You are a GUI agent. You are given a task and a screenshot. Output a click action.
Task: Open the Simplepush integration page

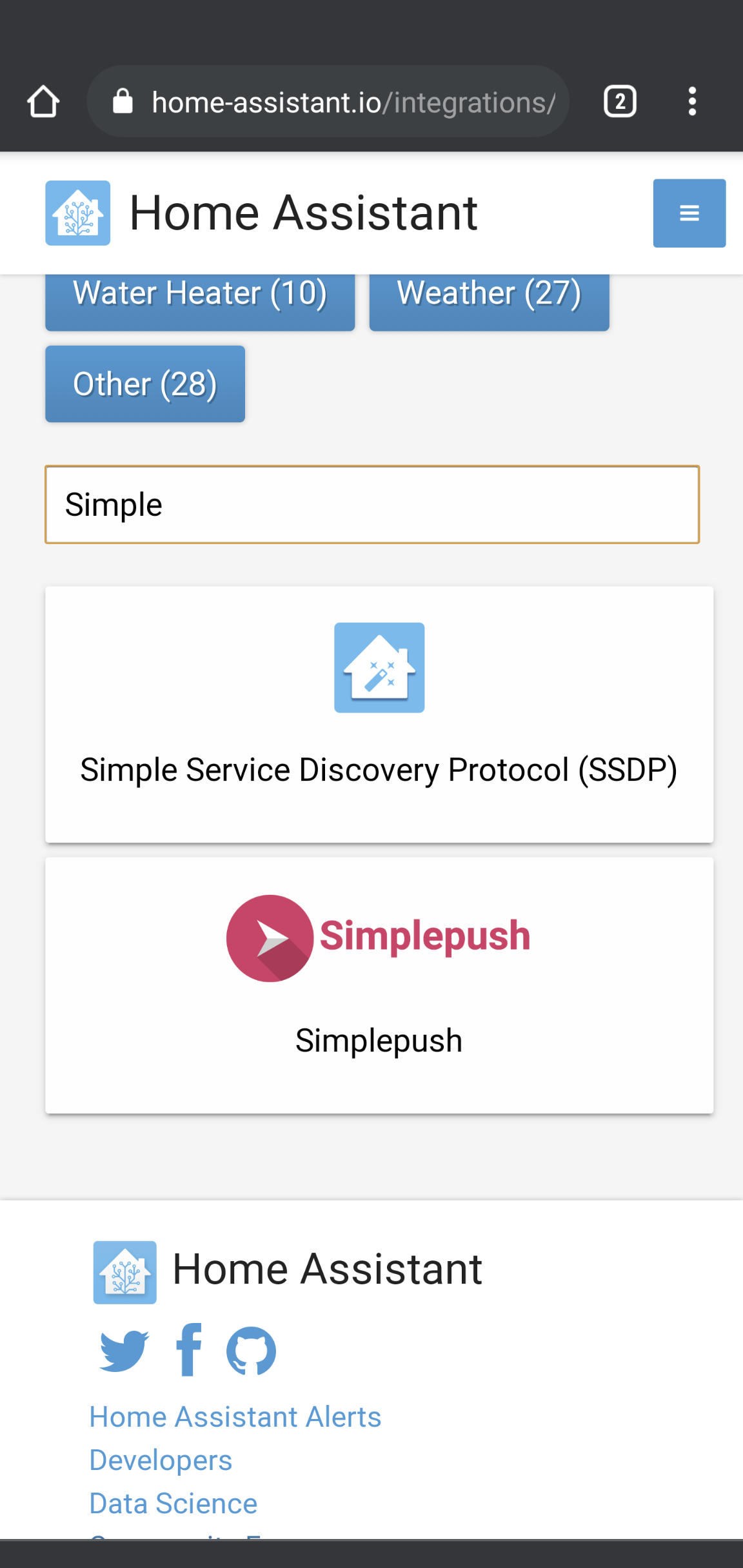coord(379,1039)
